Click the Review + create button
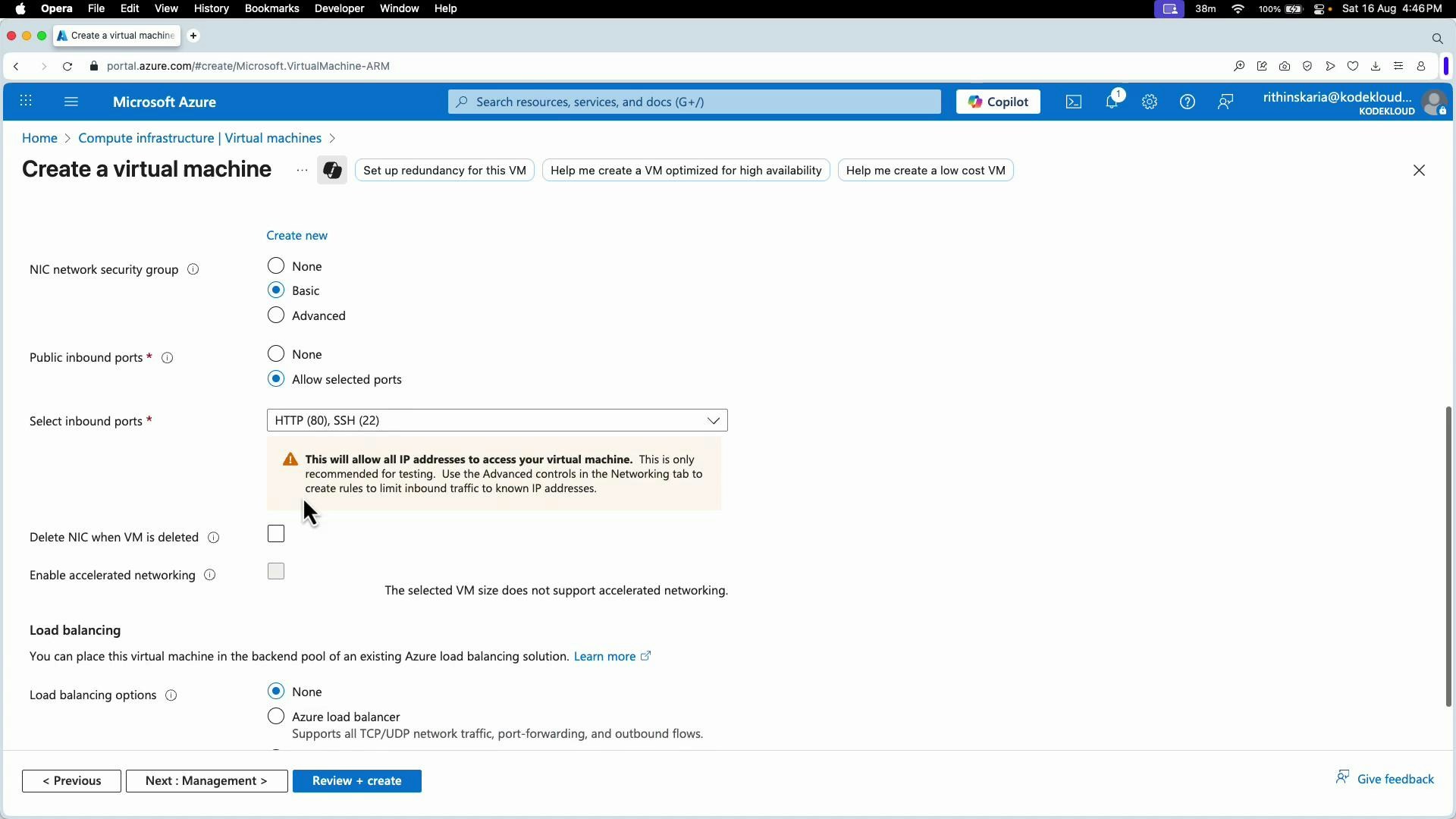1456x819 pixels. 357,780
